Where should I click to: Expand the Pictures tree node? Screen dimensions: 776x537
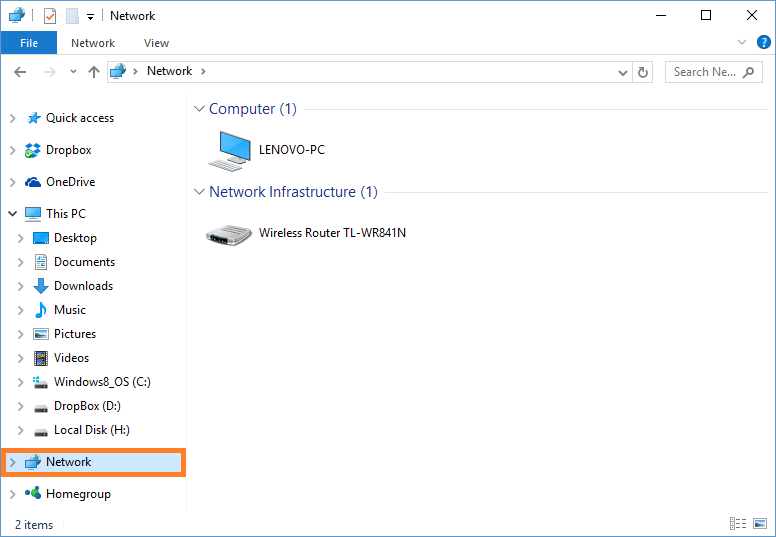tap(20, 334)
